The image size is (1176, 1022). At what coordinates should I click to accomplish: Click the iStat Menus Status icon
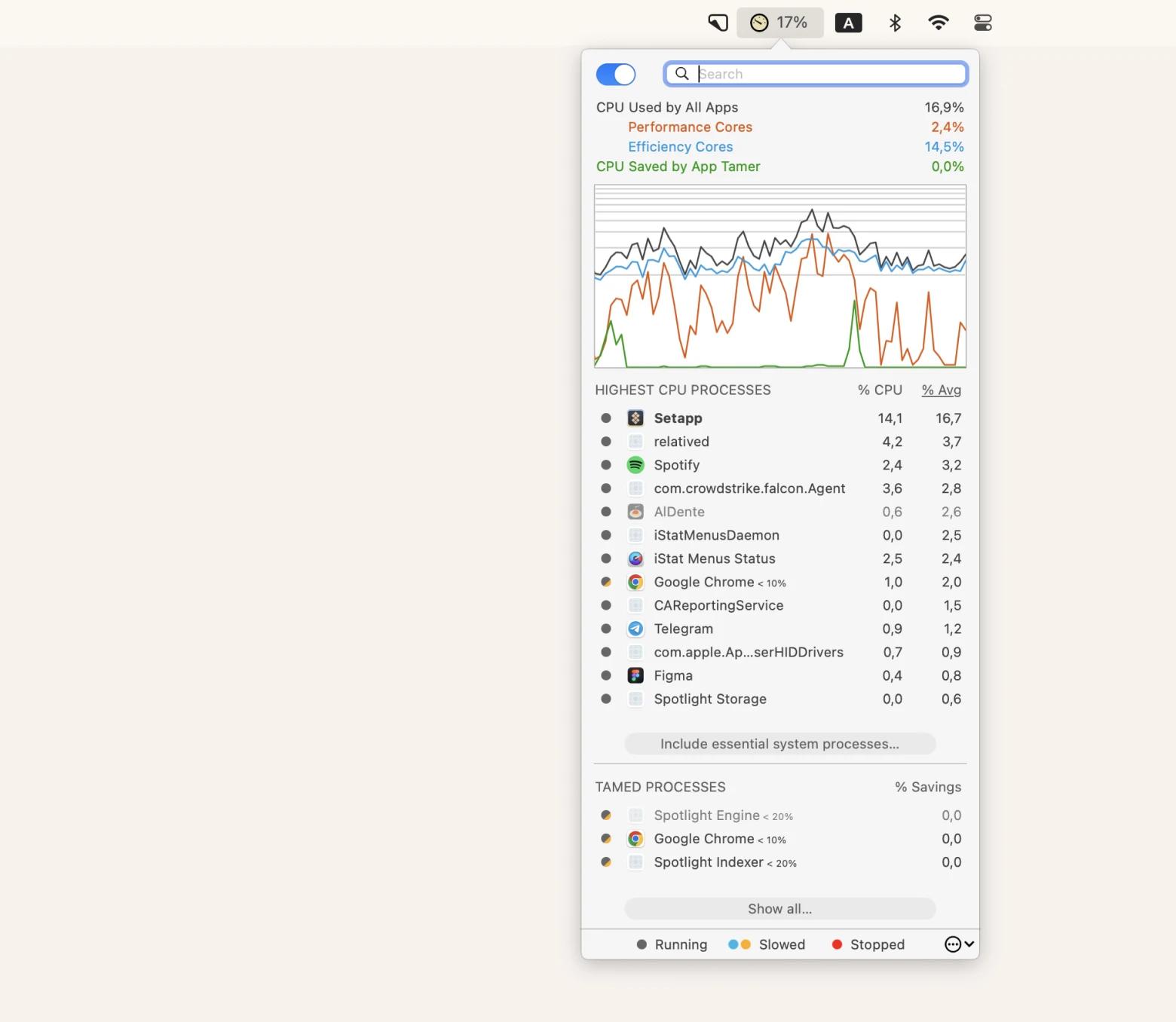tap(635, 558)
